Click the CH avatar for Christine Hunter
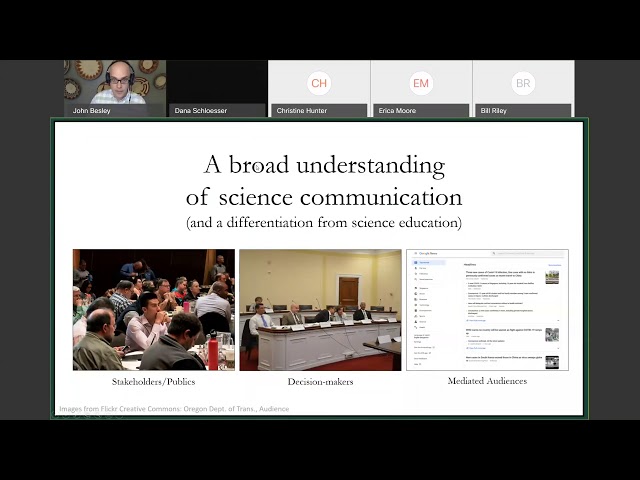The height and width of the screenshot is (480, 640). [x=319, y=83]
